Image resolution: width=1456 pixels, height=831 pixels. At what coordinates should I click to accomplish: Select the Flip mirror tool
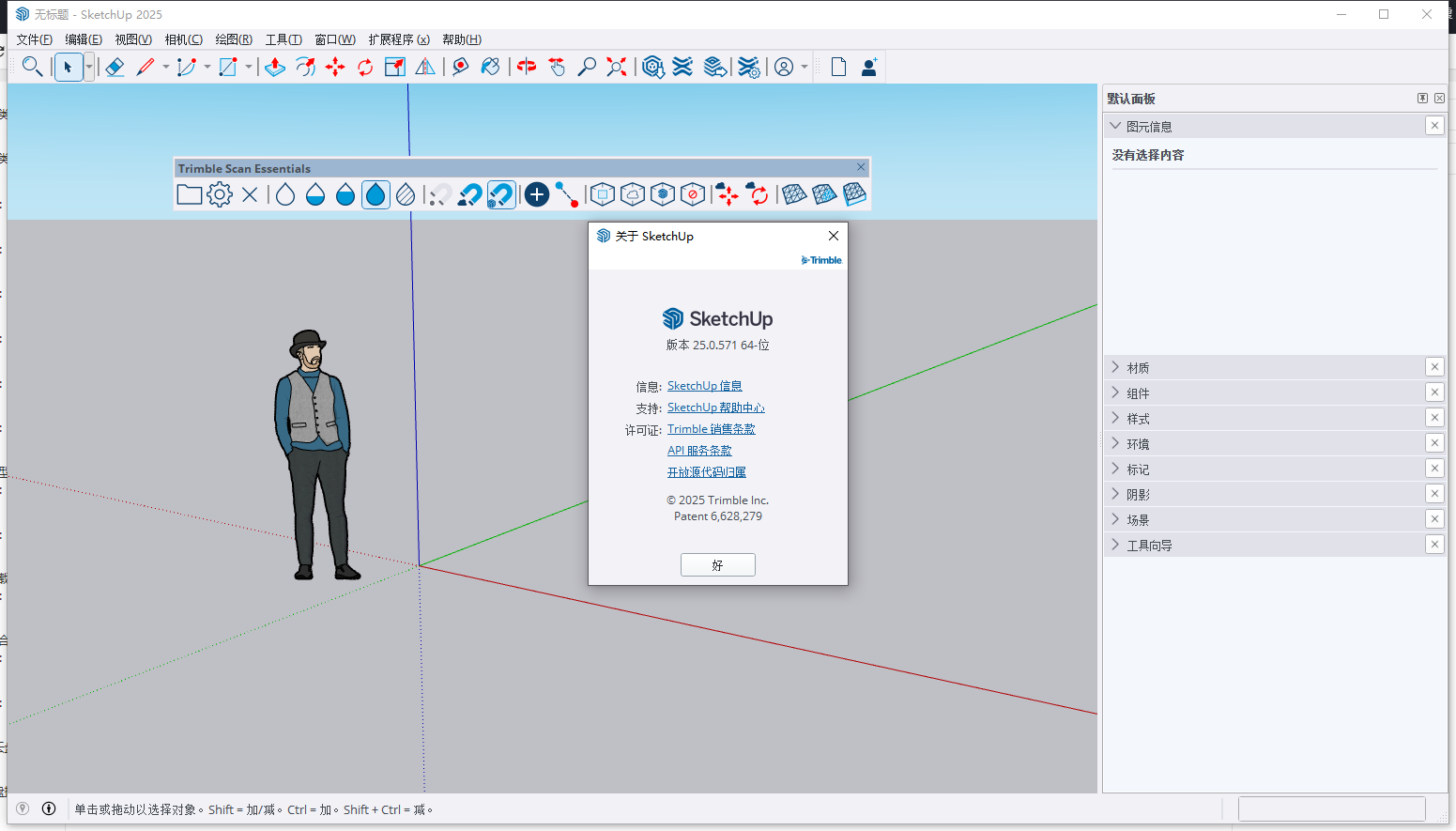point(425,67)
